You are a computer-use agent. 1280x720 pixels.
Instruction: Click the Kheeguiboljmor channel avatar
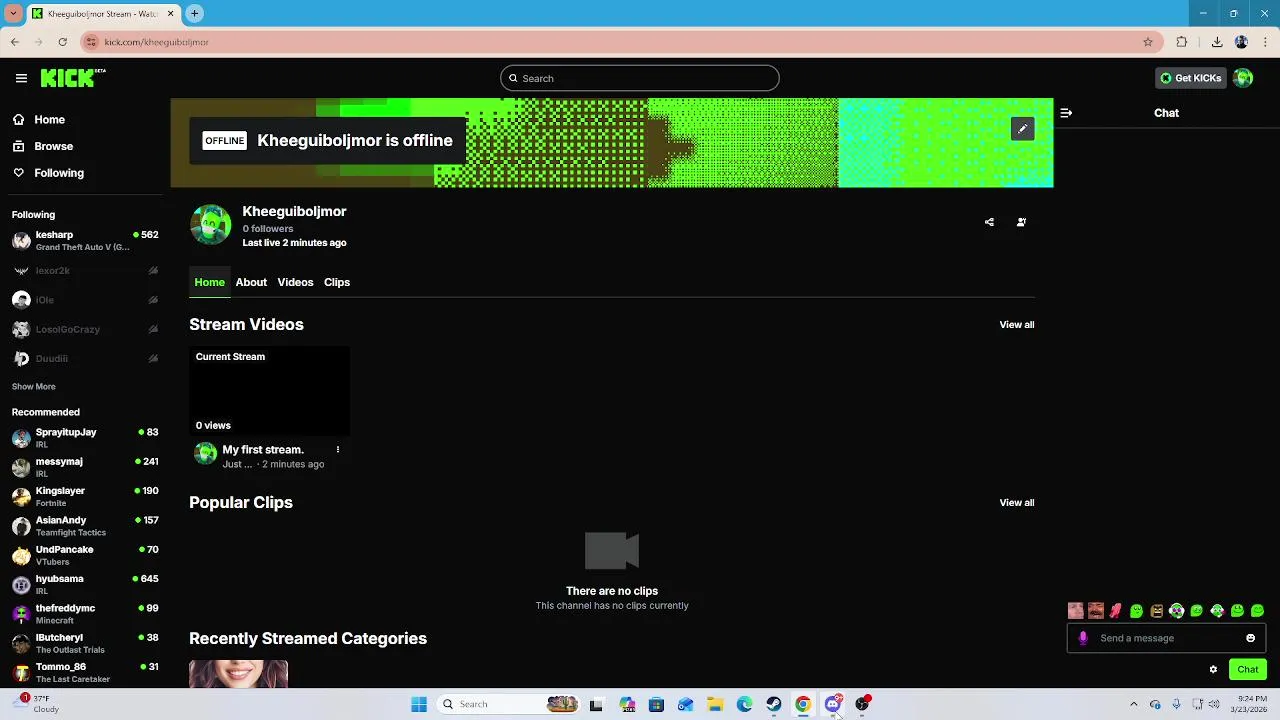(210, 225)
